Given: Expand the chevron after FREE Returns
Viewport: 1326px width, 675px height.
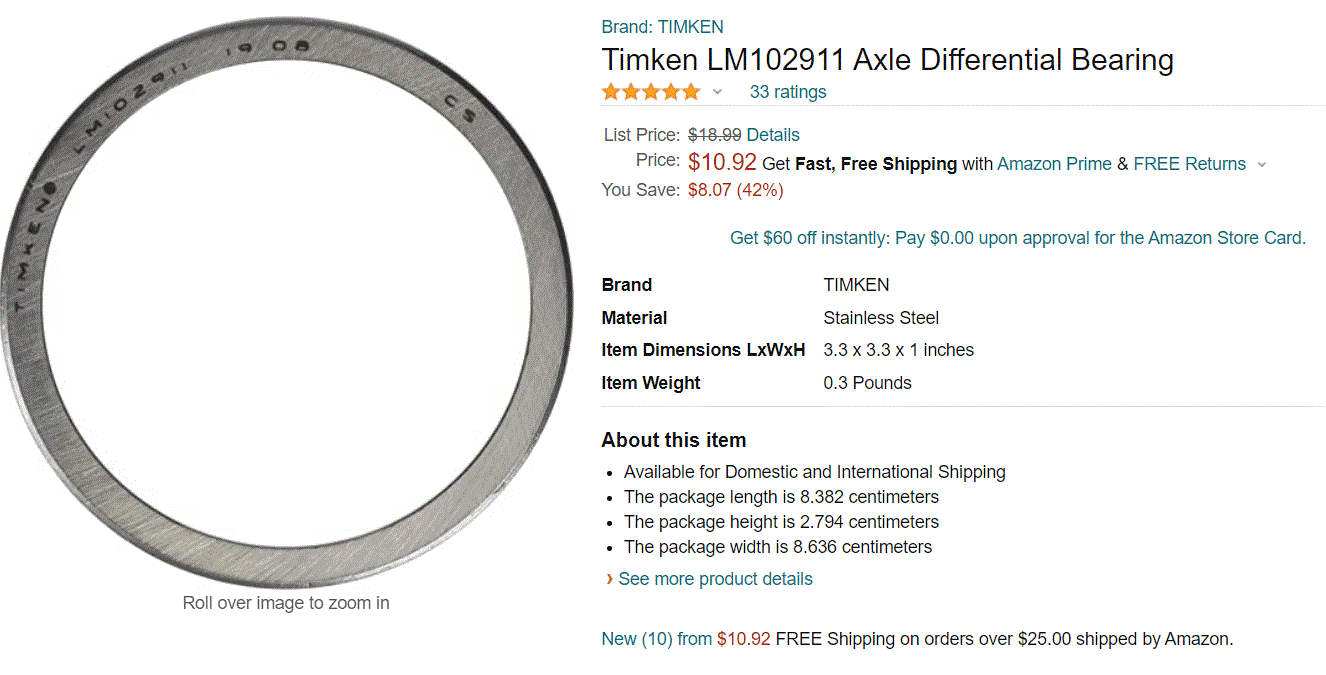Looking at the screenshot, I should click(1261, 165).
